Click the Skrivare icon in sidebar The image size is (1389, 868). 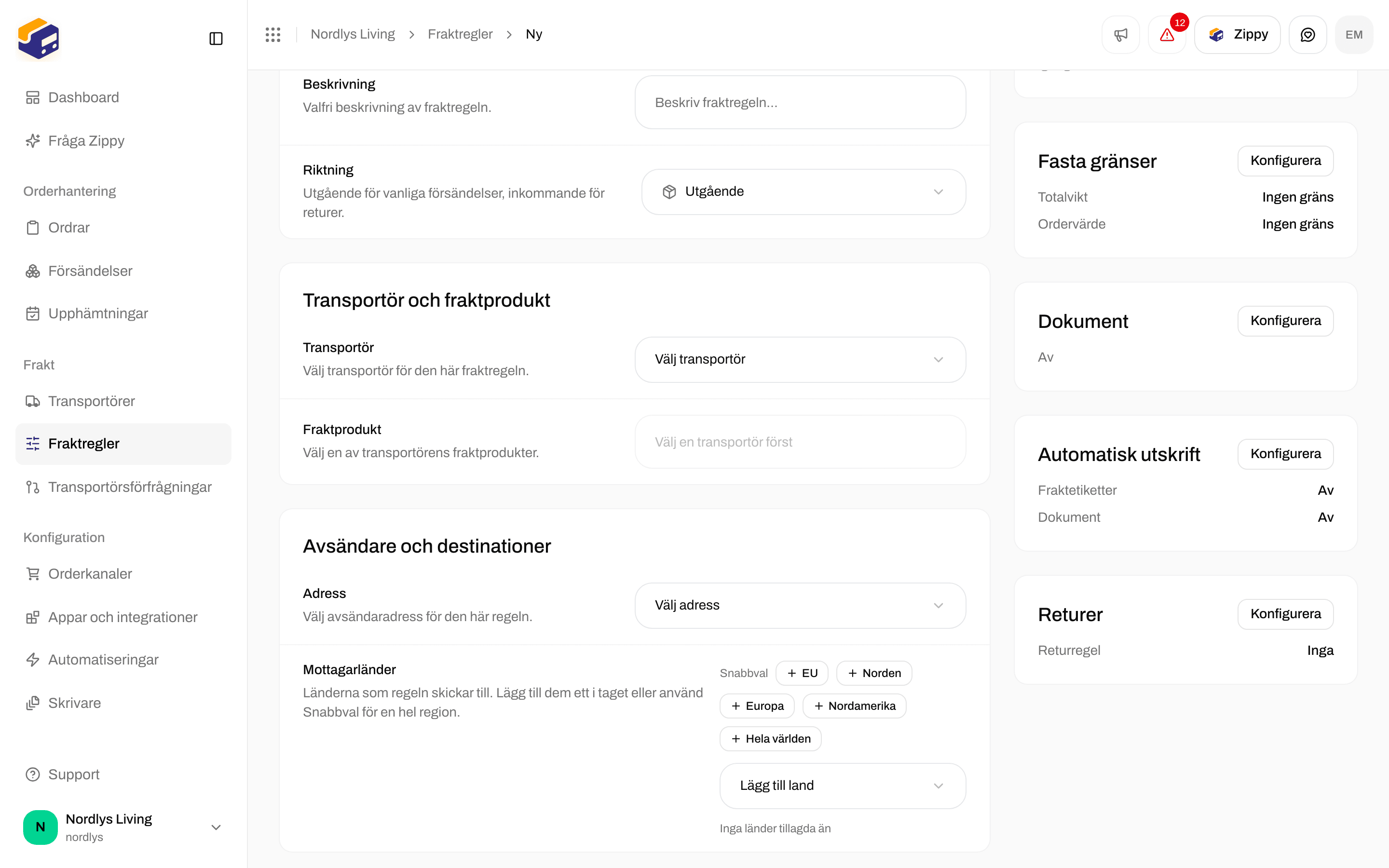[33, 703]
